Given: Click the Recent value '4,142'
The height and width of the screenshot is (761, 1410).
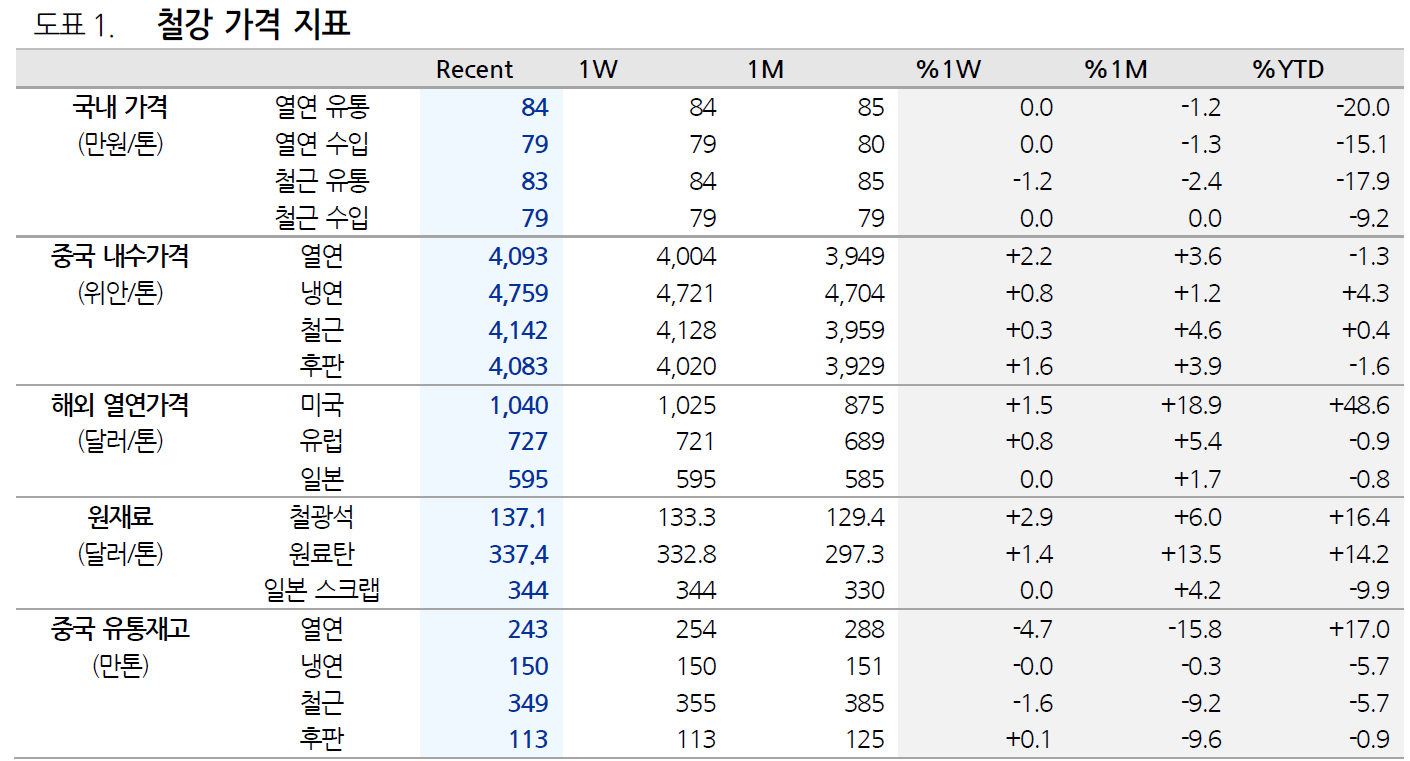Looking at the screenshot, I should tap(518, 331).
